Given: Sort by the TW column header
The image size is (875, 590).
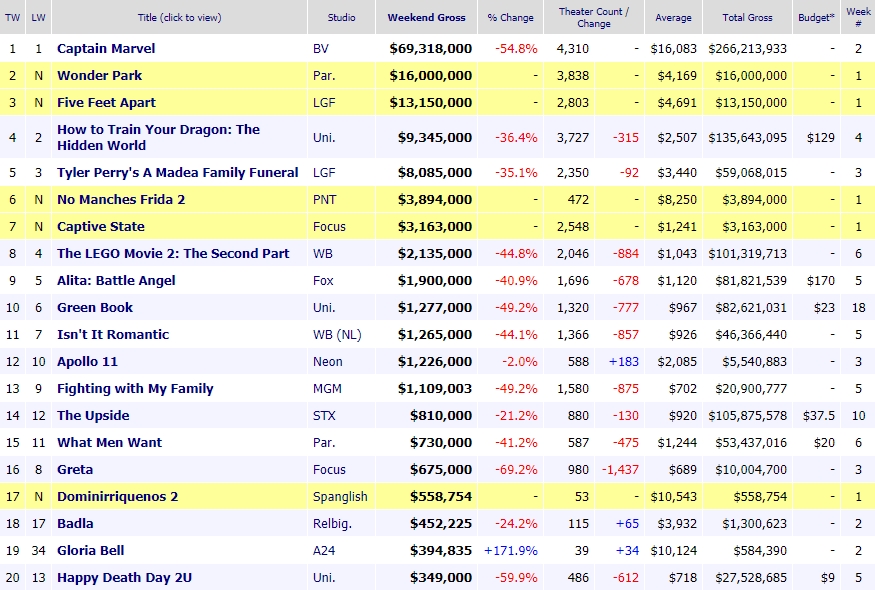Looking at the screenshot, I should 12,17.
